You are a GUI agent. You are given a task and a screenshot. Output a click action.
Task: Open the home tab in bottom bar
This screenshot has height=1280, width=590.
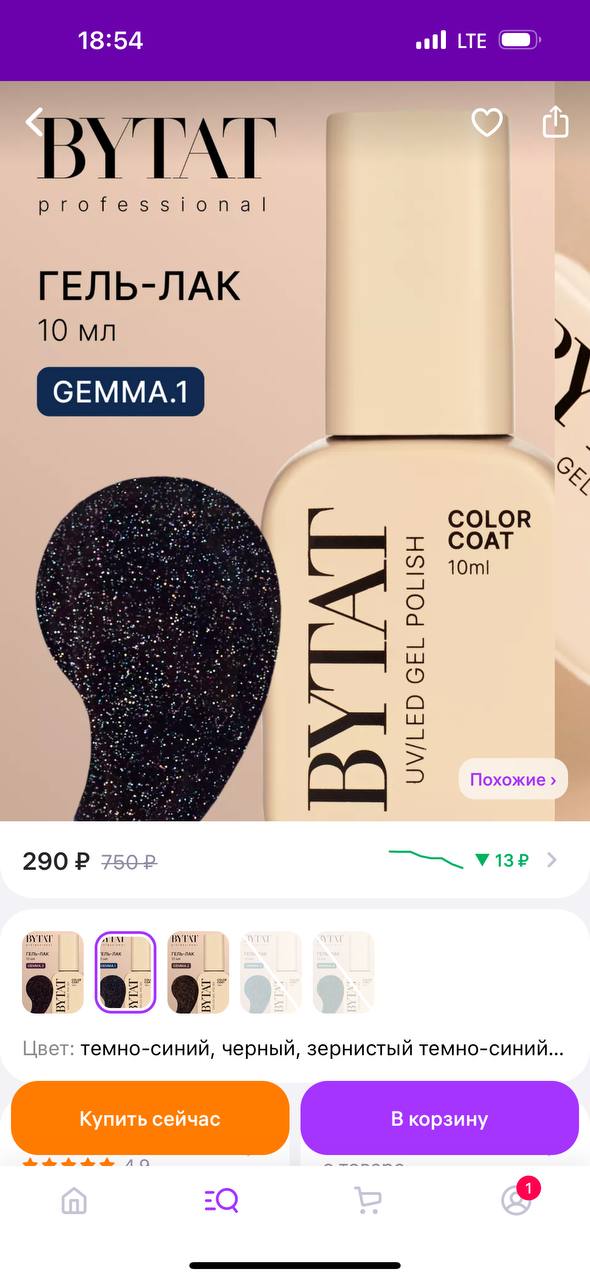coord(74,1201)
